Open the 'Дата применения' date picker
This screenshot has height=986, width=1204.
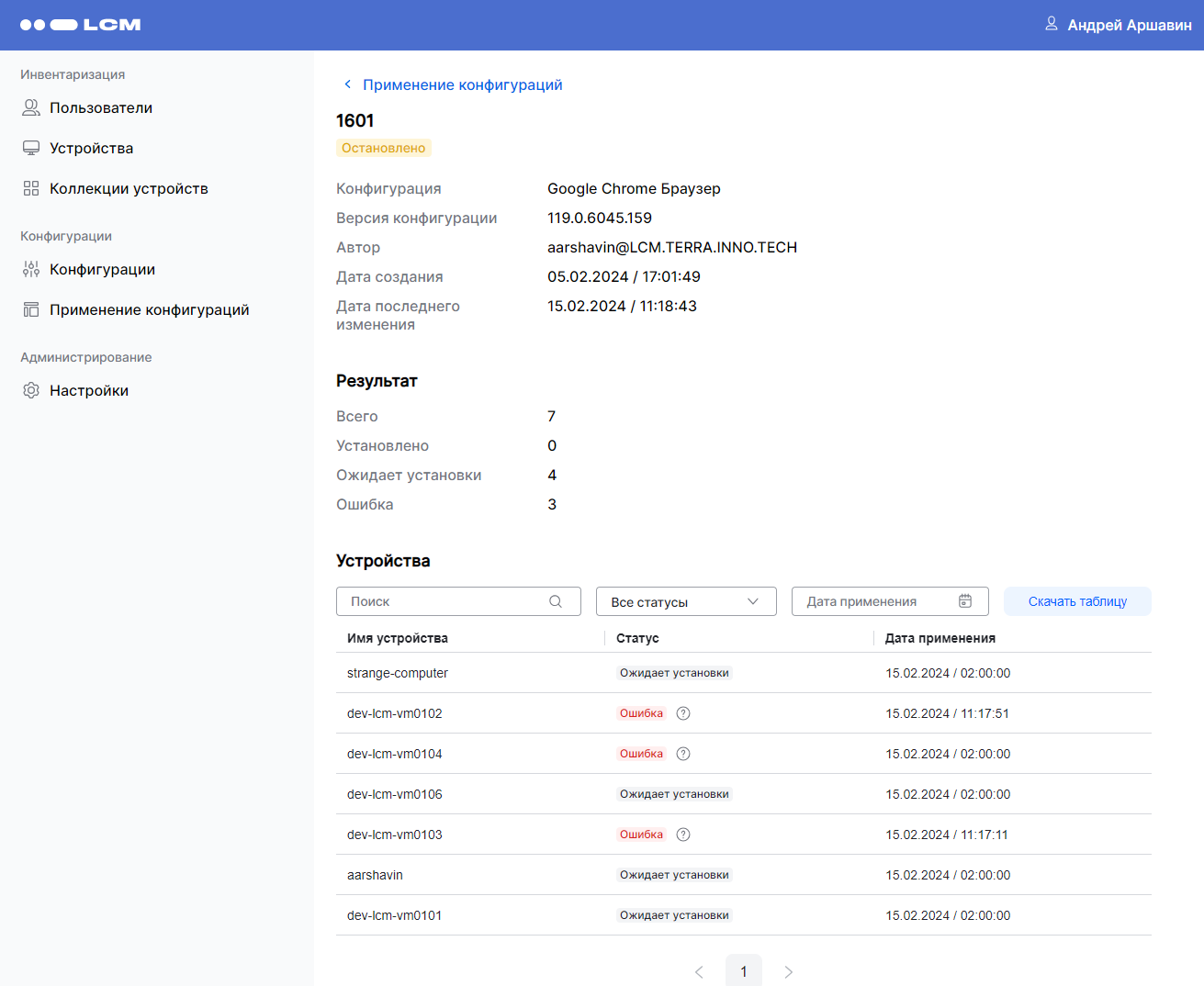pos(872,601)
